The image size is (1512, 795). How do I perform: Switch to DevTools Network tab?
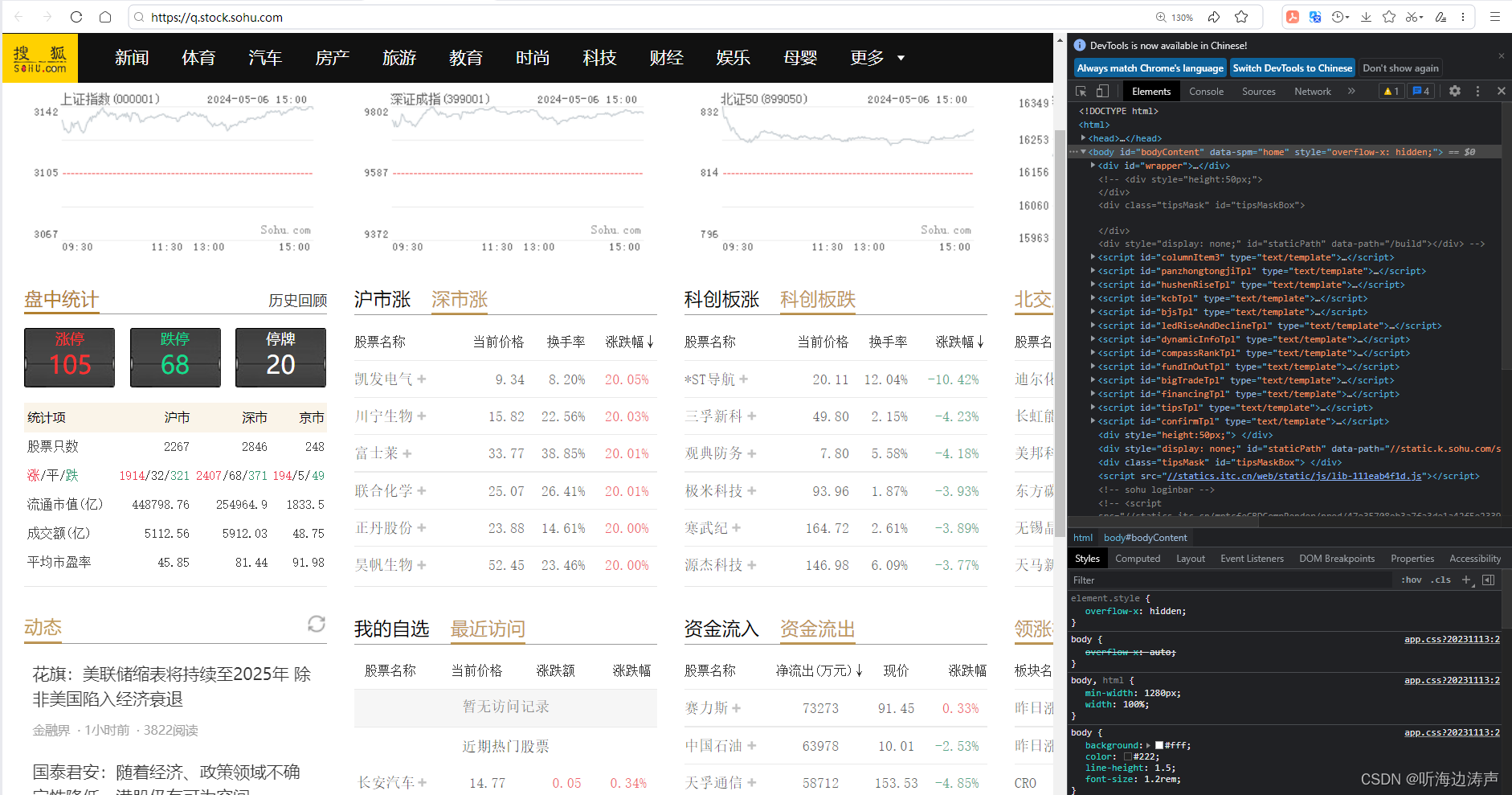click(1313, 91)
